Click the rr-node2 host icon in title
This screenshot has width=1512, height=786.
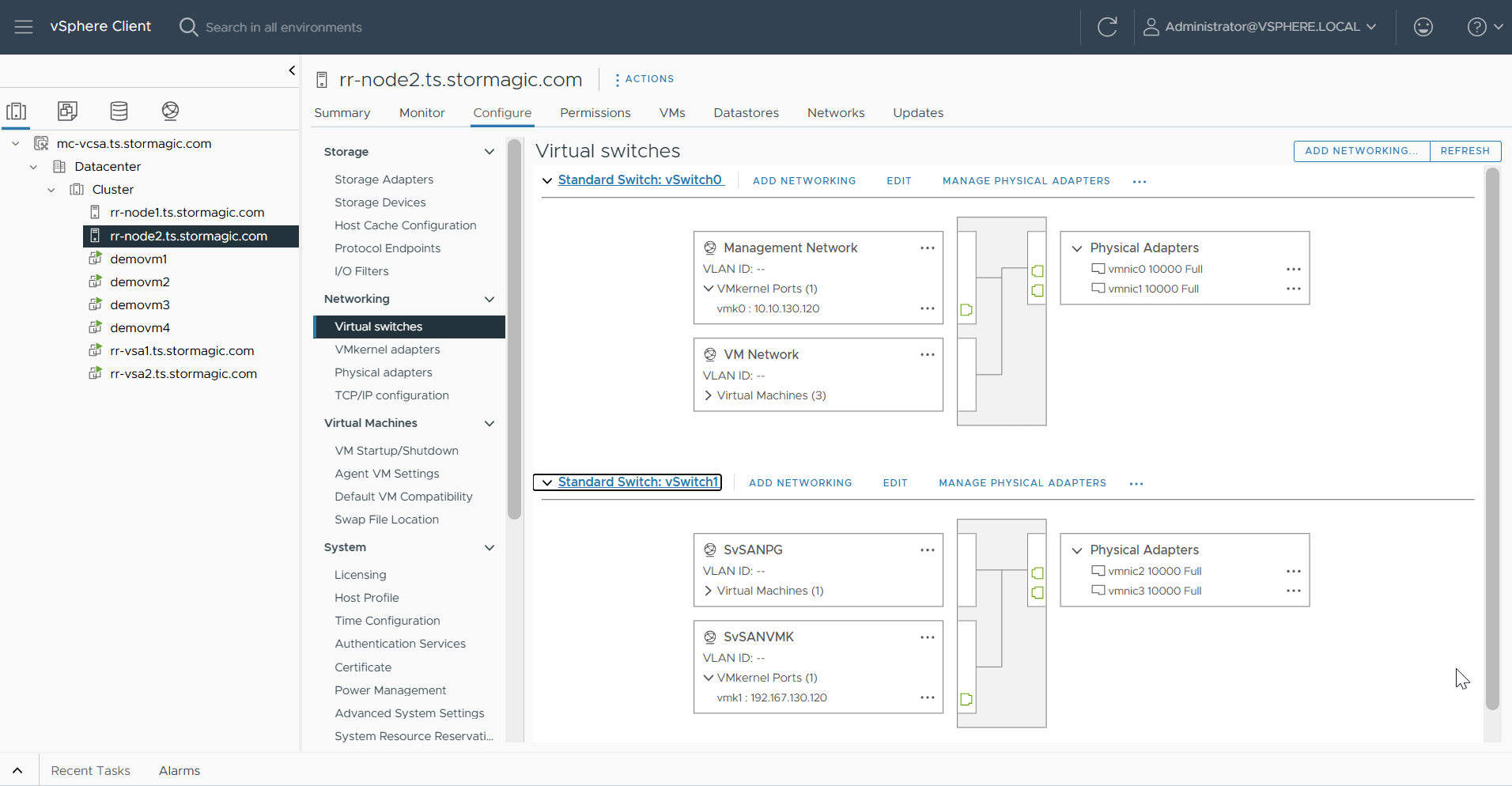point(322,80)
